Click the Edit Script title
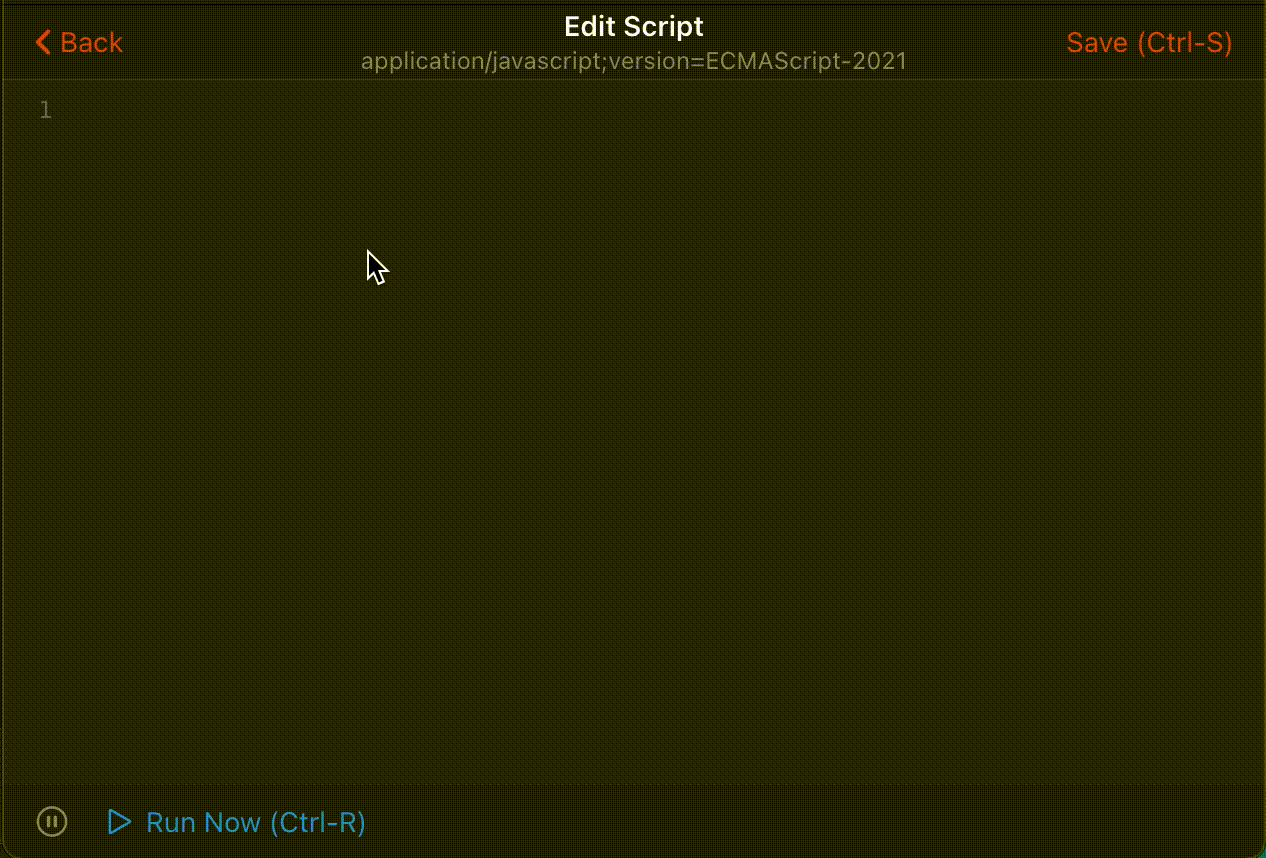This screenshot has height=858, width=1266. (x=634, y=26)
